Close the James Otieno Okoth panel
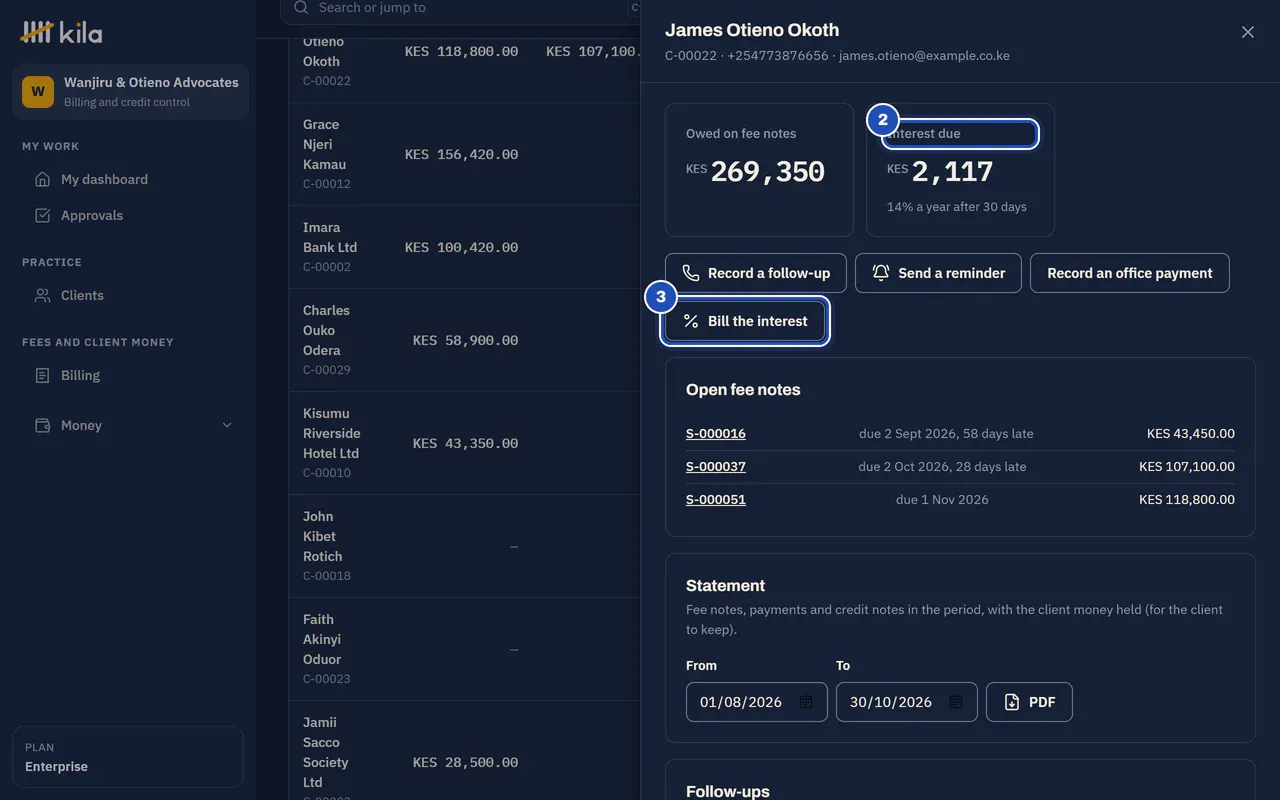Screen dimensions: 1280x800 pyautogui.click(x=1247, y=32)
